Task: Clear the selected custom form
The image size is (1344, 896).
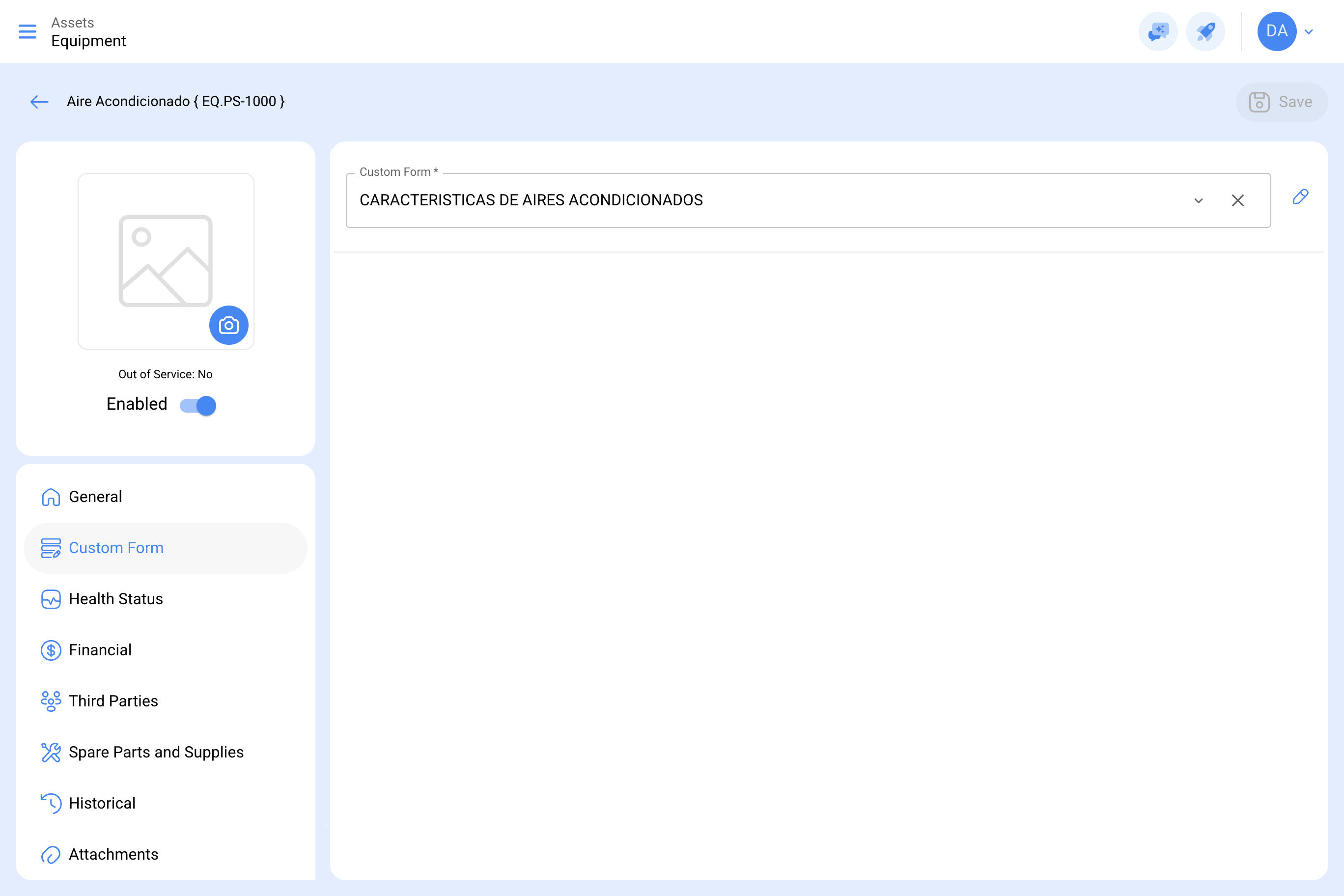Action: coord(1238,200)
